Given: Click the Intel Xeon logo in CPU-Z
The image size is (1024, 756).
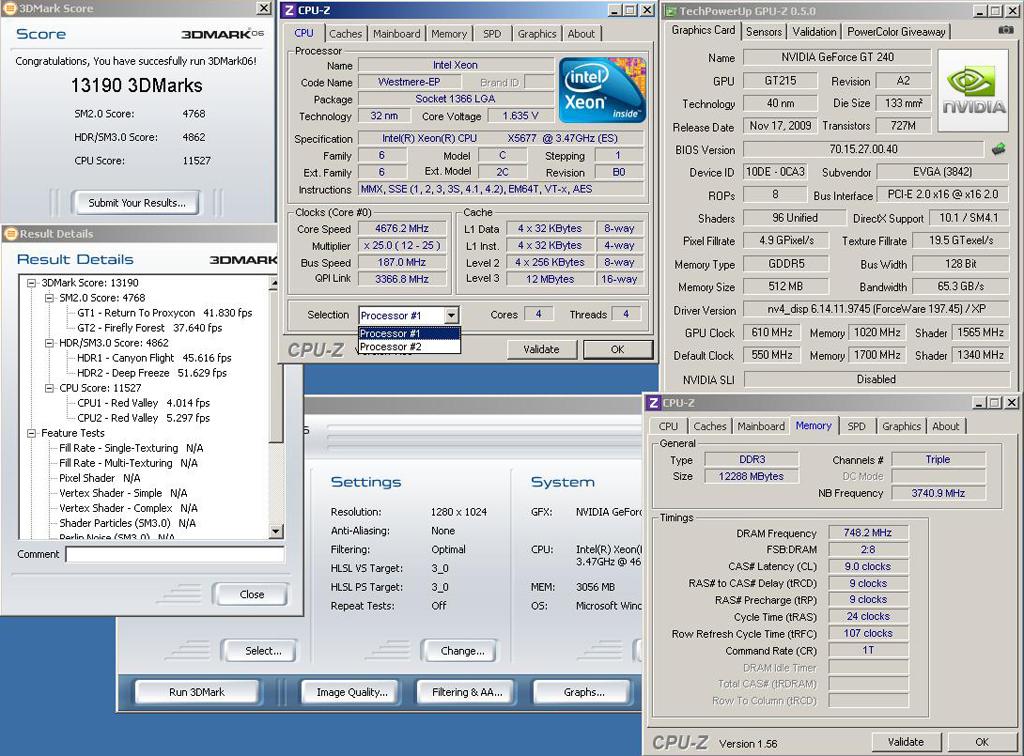Looking at the screenshot, I should click(601, 91).
